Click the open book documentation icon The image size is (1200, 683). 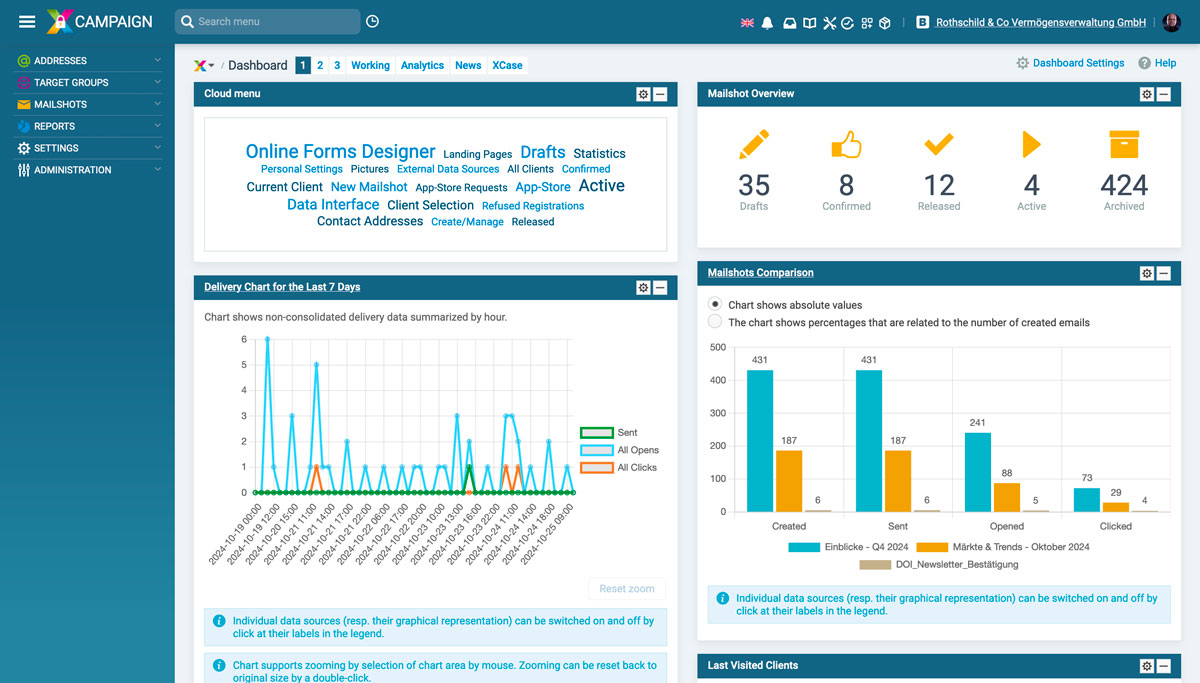point(809,22)
